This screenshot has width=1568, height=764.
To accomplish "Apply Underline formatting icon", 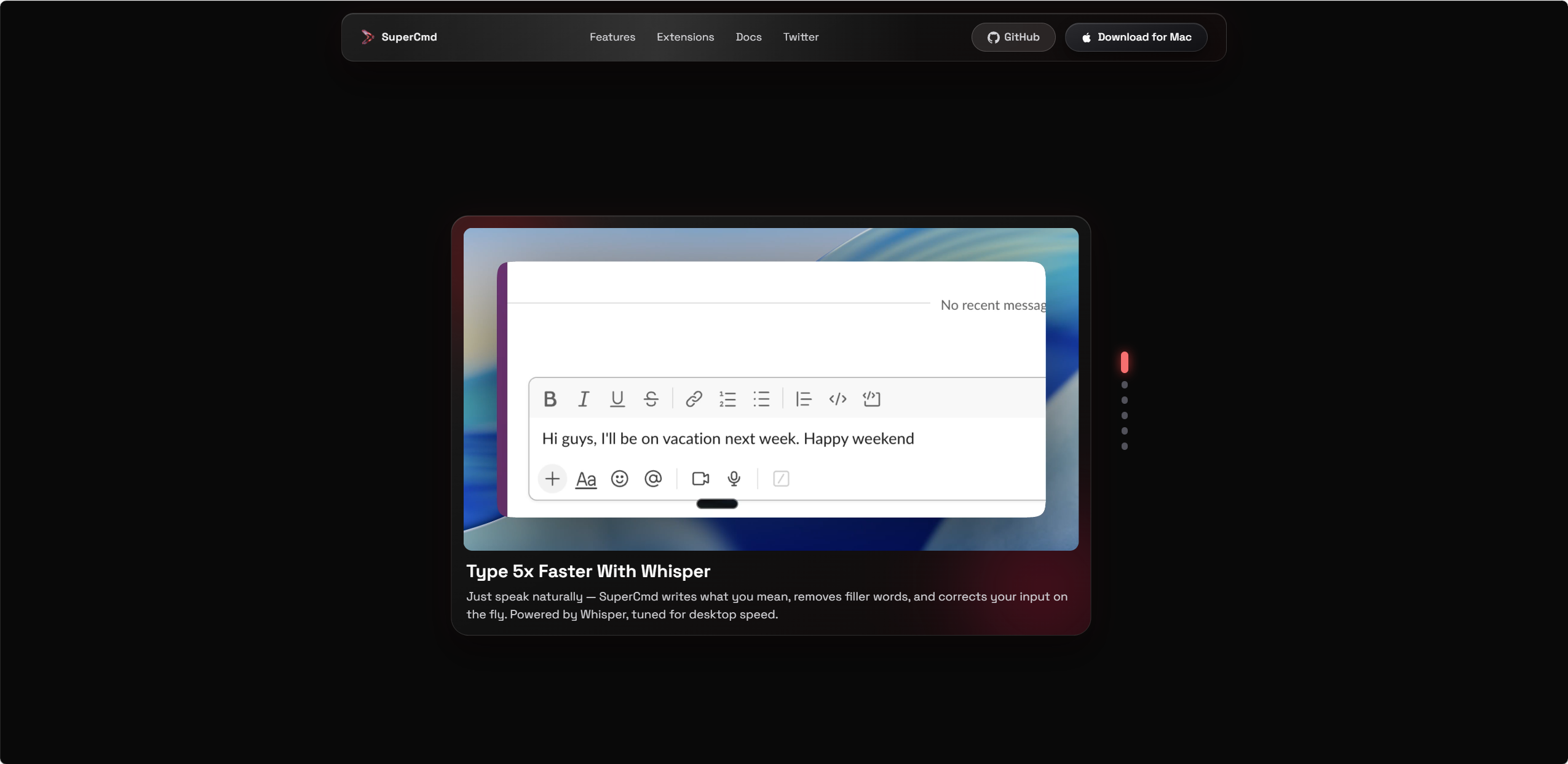I will coord(617,400).
